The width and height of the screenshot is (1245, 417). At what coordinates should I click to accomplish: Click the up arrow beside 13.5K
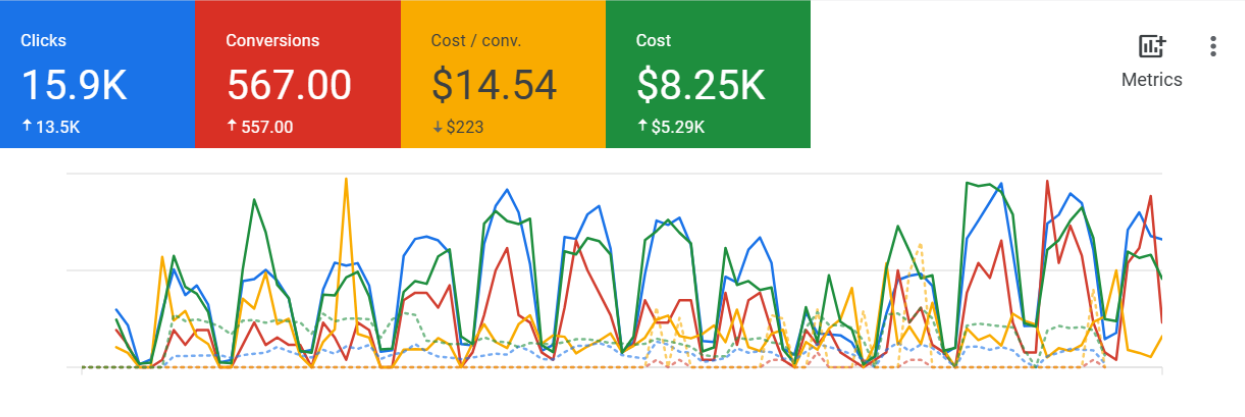pyautogui.click(x=25, y=127)
